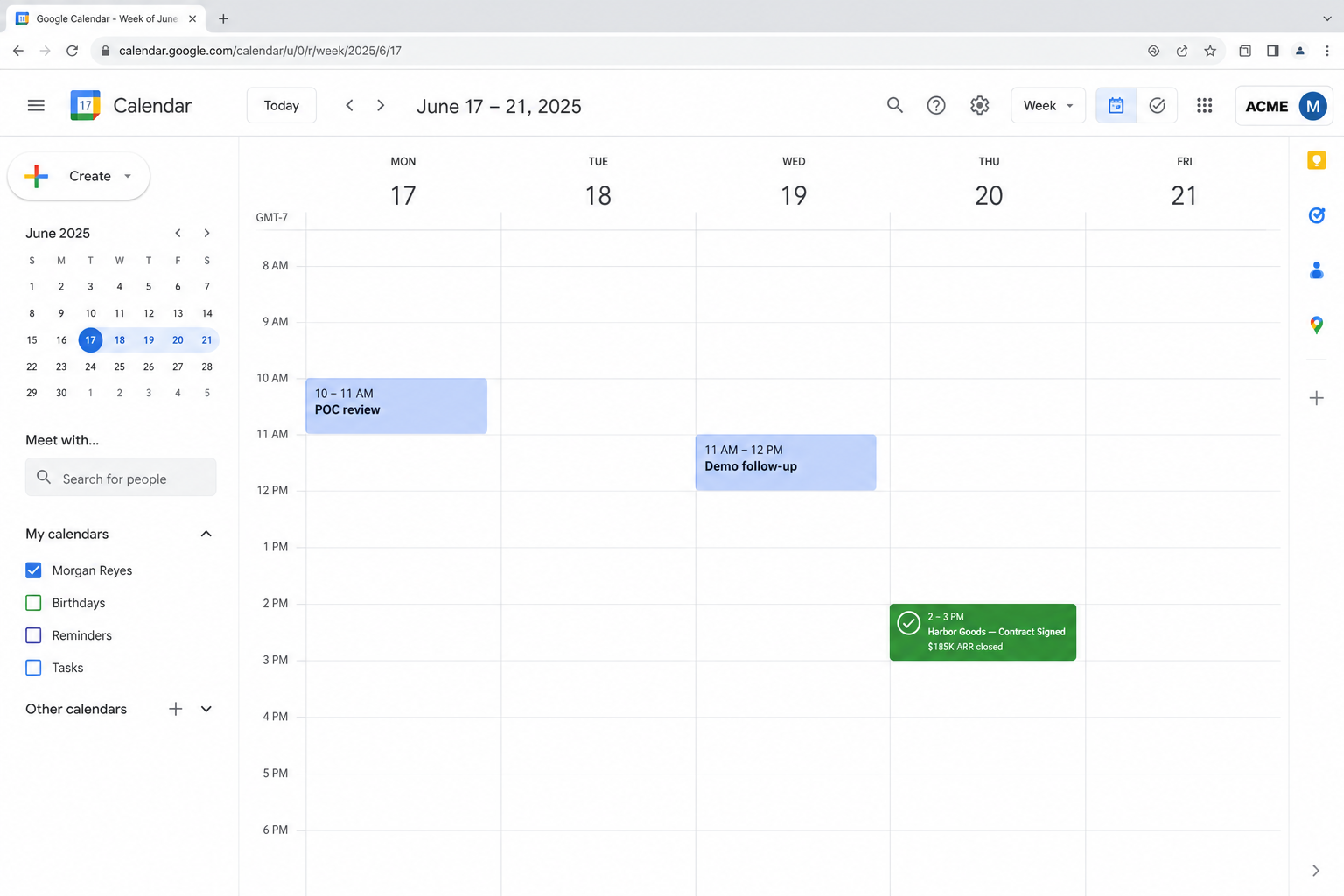This screenshot has width=1344, height=896.
Task: Open the Demo follow-up event
Action: 786,463
